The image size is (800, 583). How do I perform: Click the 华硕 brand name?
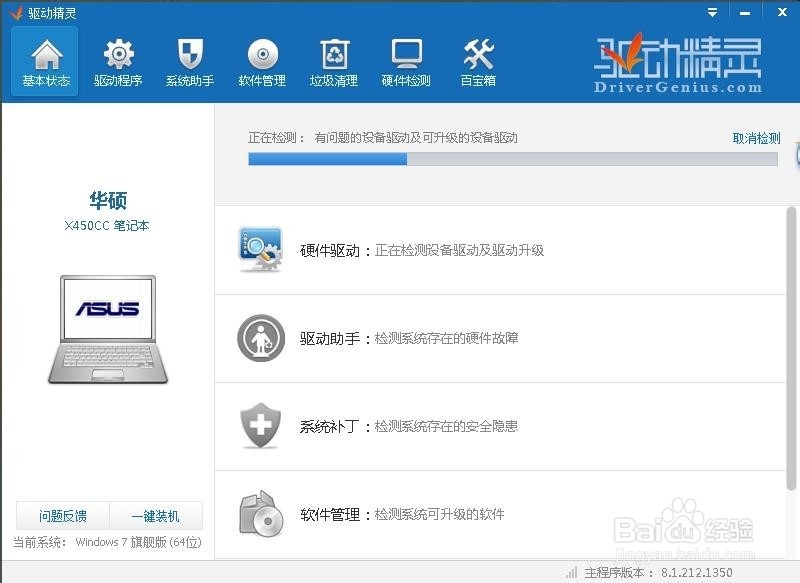click(108, 200)
